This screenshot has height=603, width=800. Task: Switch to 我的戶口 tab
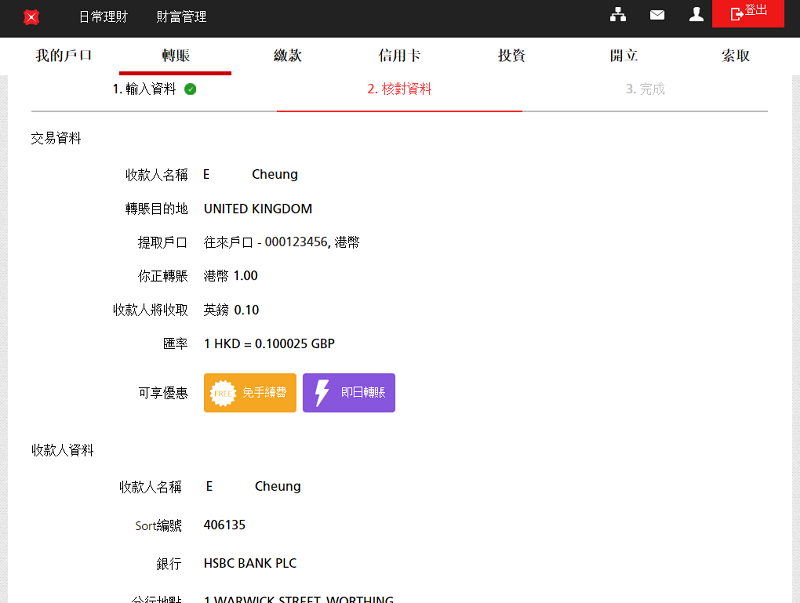pos(63,56)
